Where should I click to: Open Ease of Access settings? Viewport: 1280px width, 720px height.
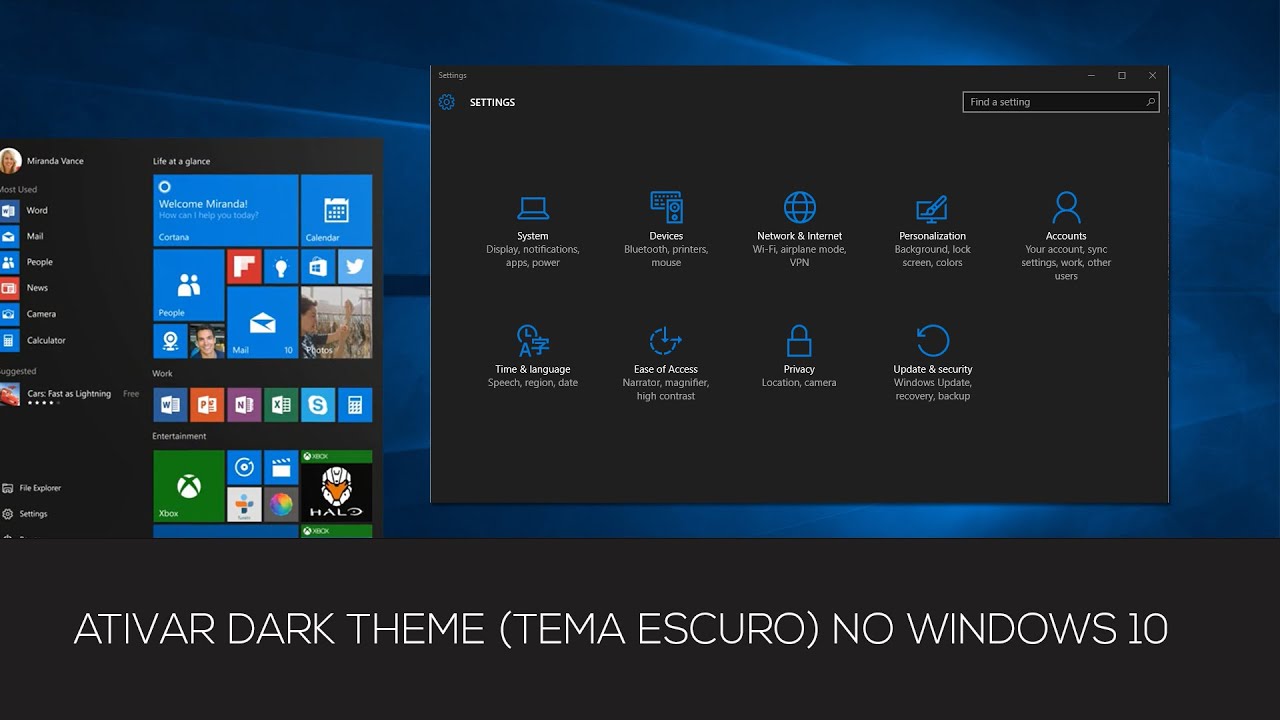(x=666, y=362)
